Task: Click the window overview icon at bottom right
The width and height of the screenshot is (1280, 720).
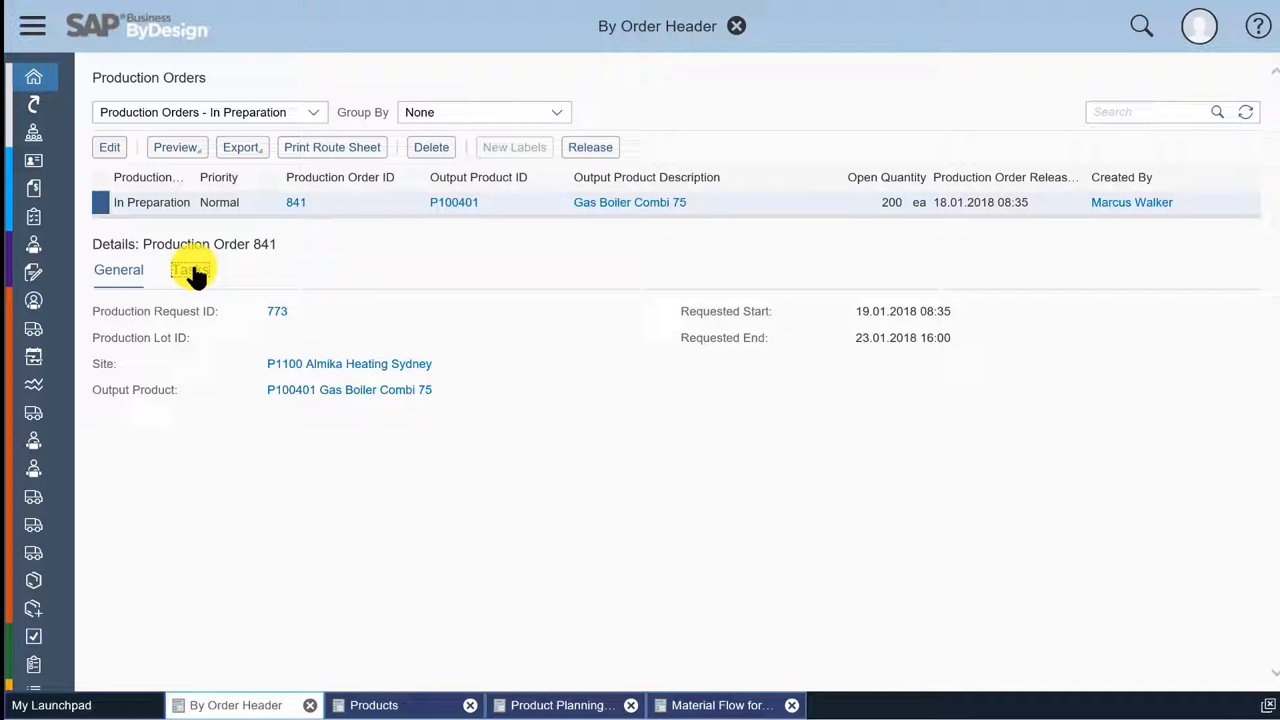Action: point(1268,705)
